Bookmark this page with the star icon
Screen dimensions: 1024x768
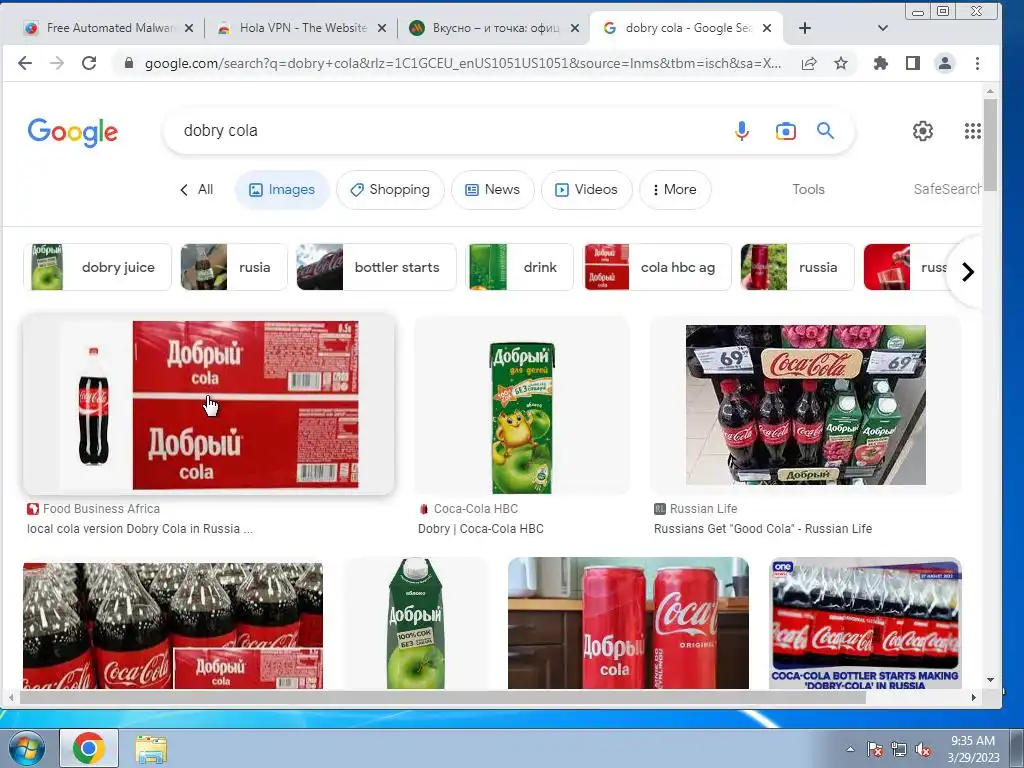[x=841, y=63]
